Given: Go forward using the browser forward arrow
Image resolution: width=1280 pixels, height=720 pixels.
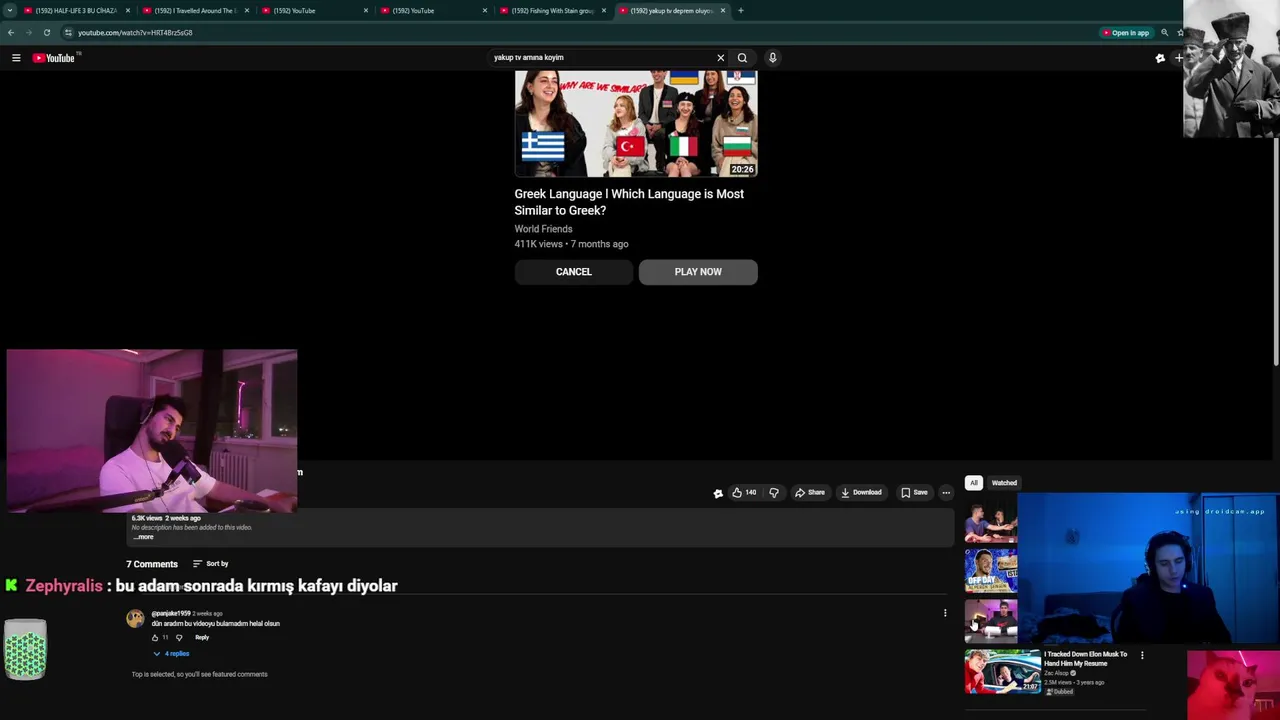Looking at the screenshot, I should coord(28,32).
